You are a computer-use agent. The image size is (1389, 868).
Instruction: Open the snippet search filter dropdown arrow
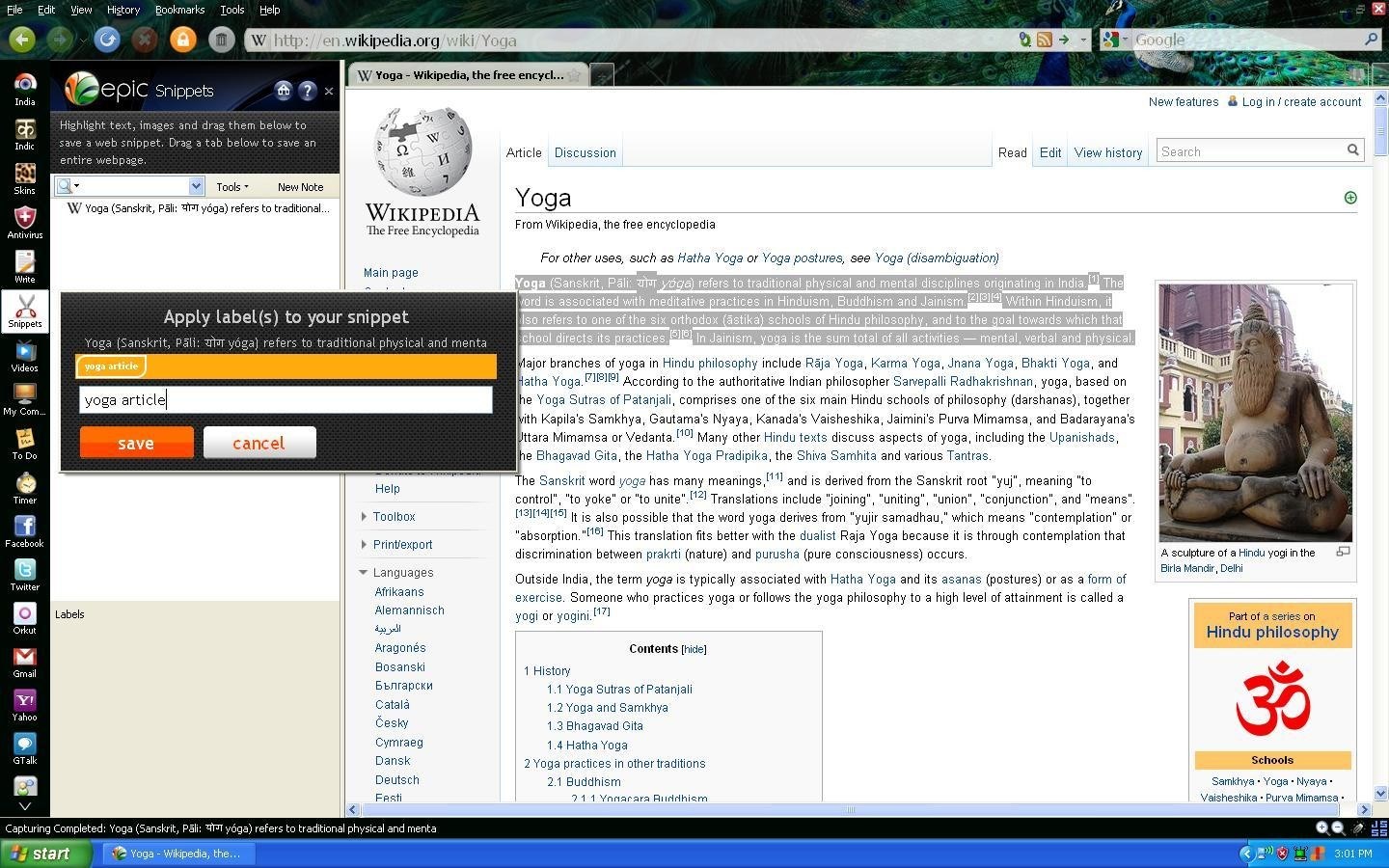click(196, 186)
